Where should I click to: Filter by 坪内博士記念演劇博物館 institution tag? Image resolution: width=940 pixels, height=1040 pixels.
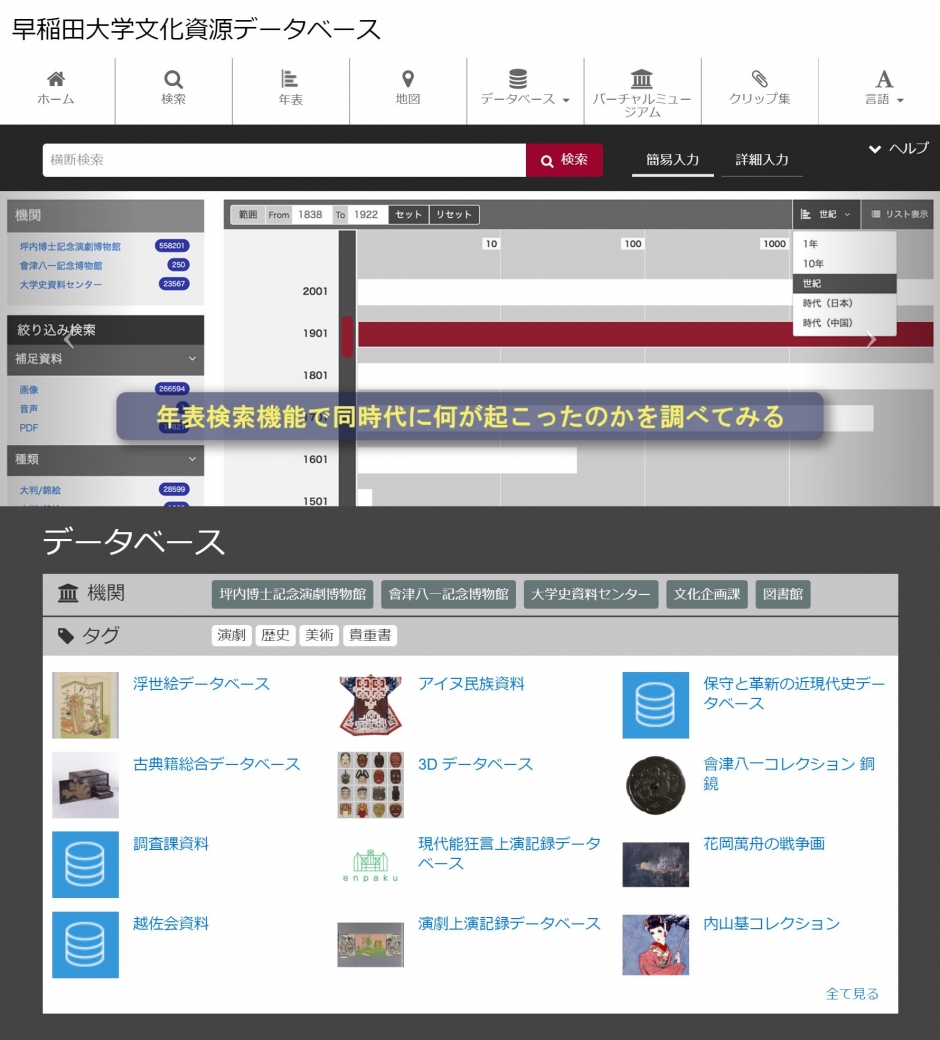(293, 594)
